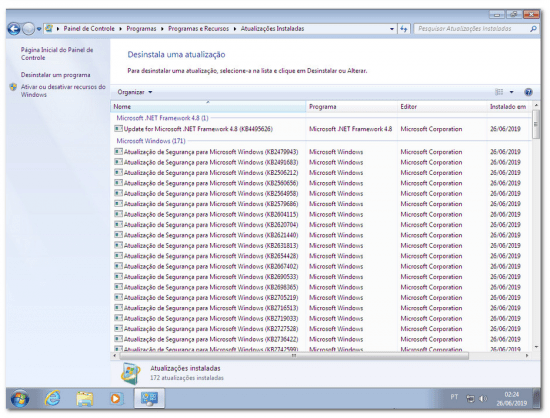Expand the arrow after Programas e Recursos breadcrumb
This screenshot has height=418, width=550.
[x=234, y=29]
